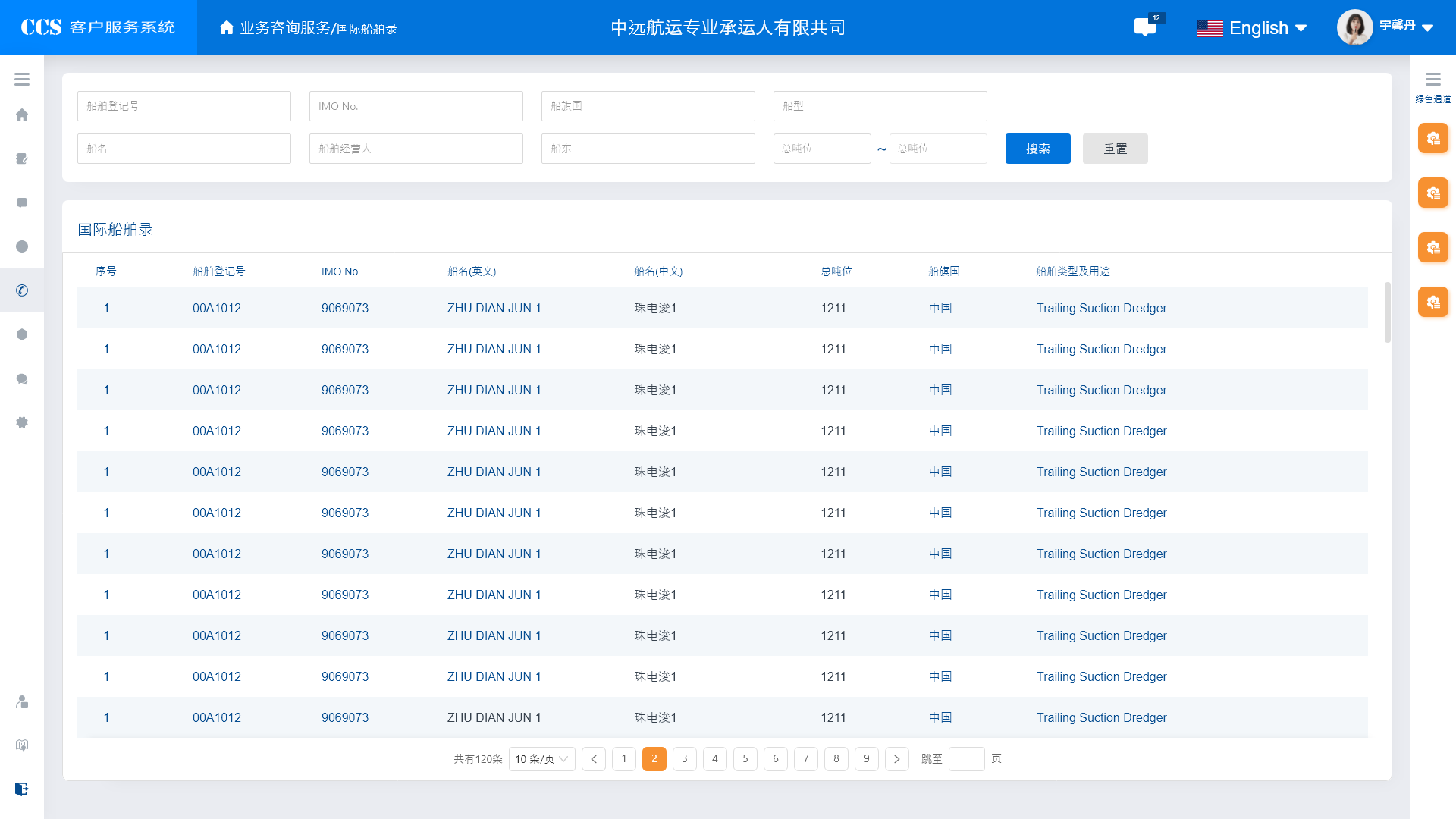Click the IMO No. search input field
The height and width of the screenshot is (819, 1456).
point(416,106)
